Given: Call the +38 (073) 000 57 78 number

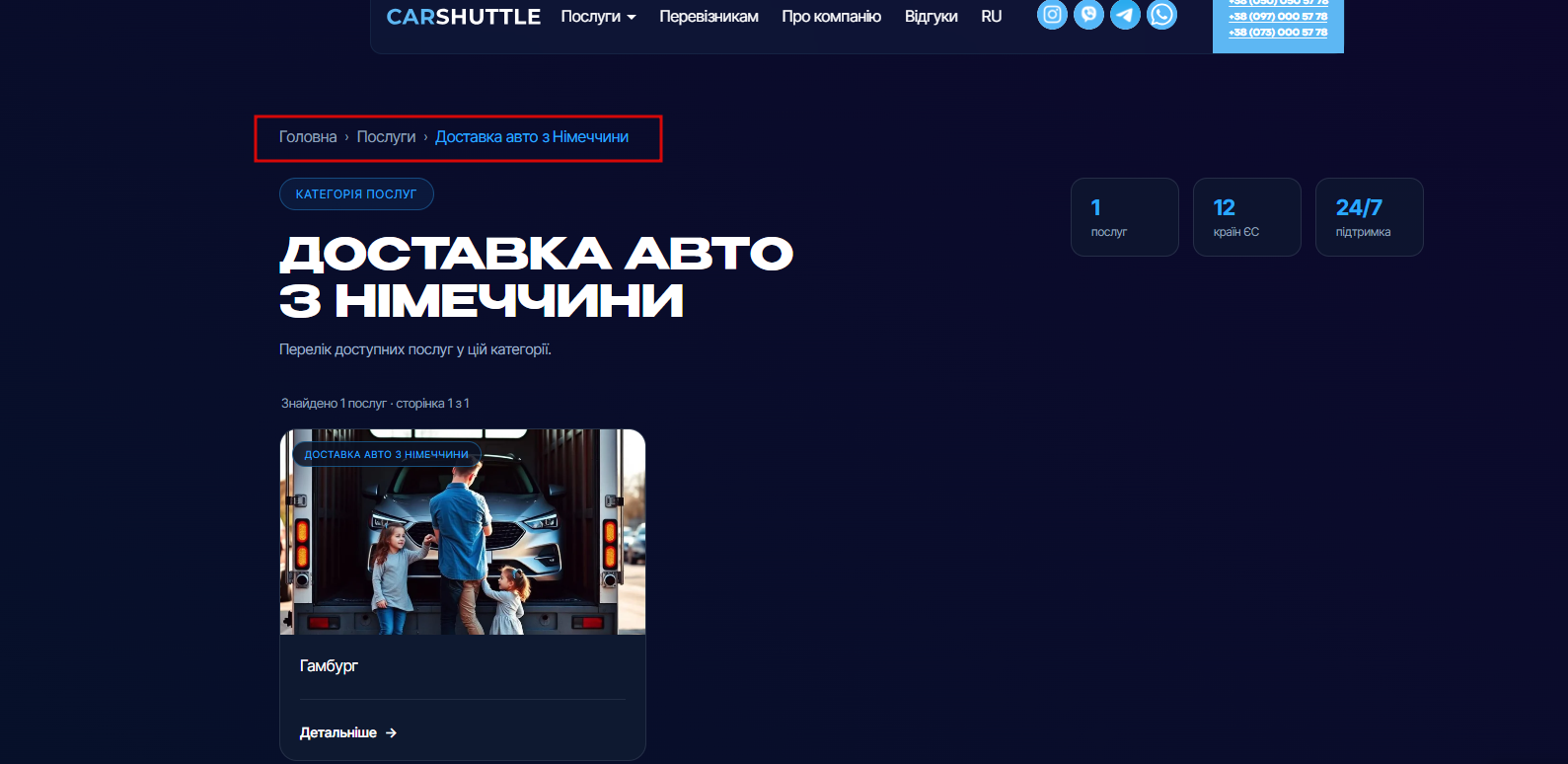Looking at the screenshot, I should pyautogui.click(x=1278, y=33).
